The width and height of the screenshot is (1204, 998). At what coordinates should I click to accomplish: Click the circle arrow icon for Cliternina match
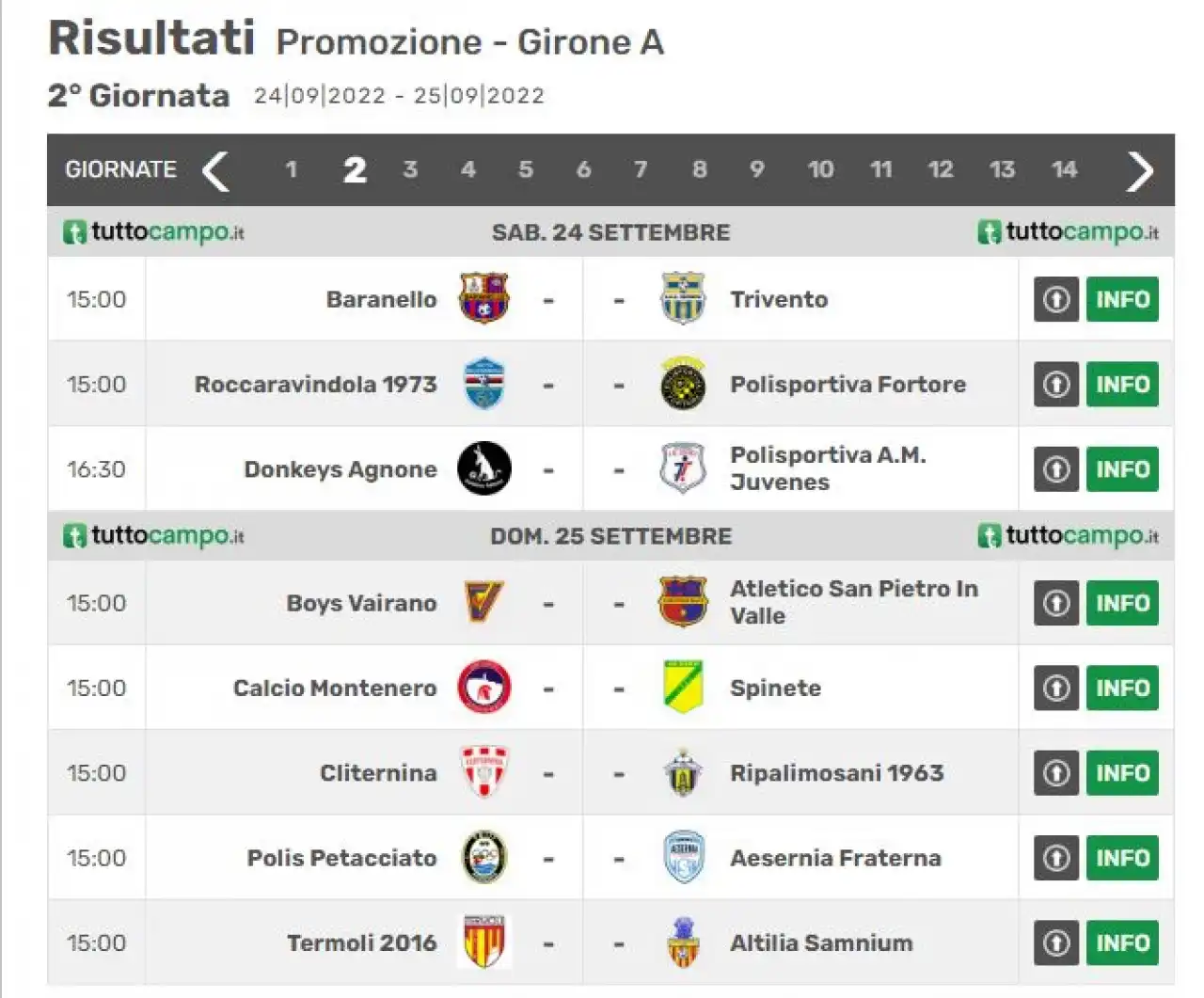coord(1056,772)
